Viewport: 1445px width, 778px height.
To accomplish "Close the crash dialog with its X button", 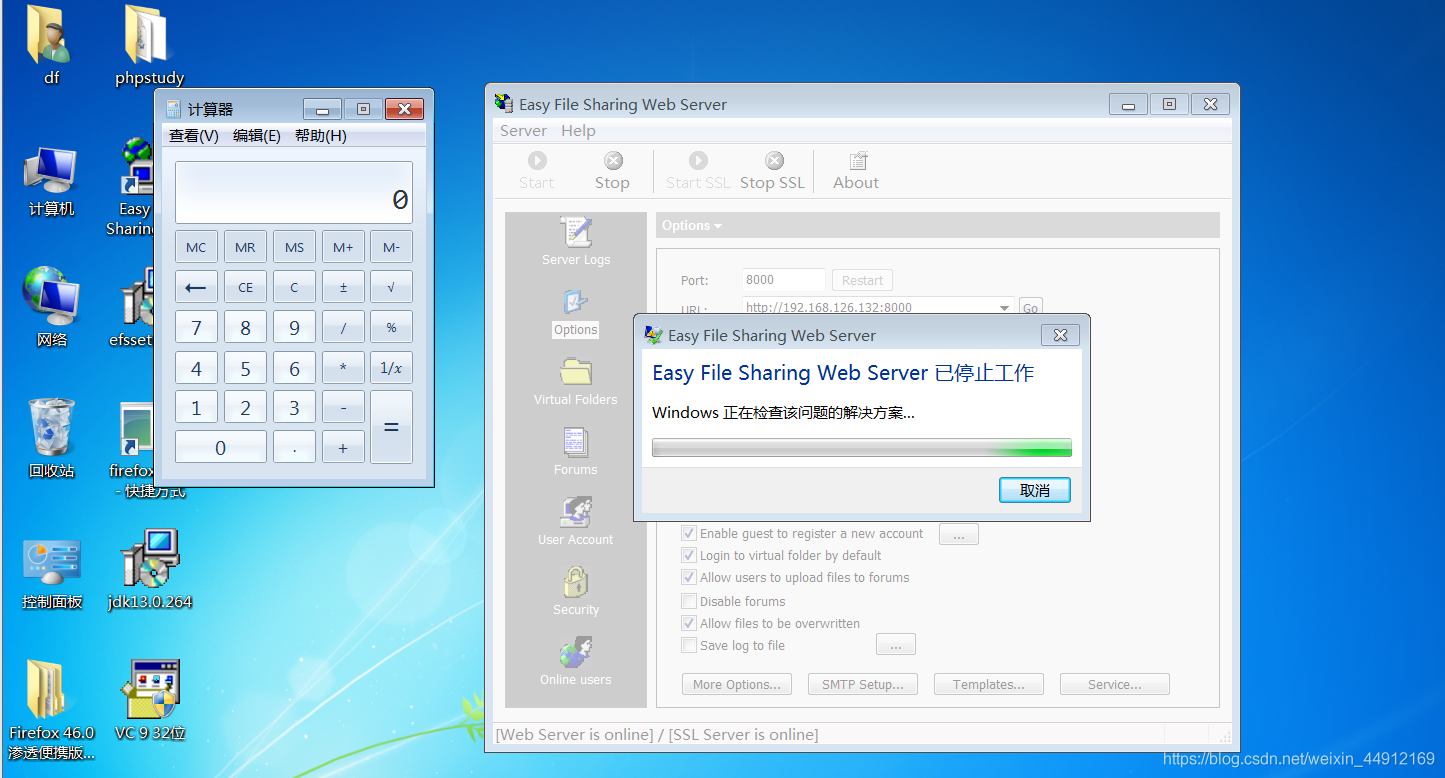I will point(1060,335).
